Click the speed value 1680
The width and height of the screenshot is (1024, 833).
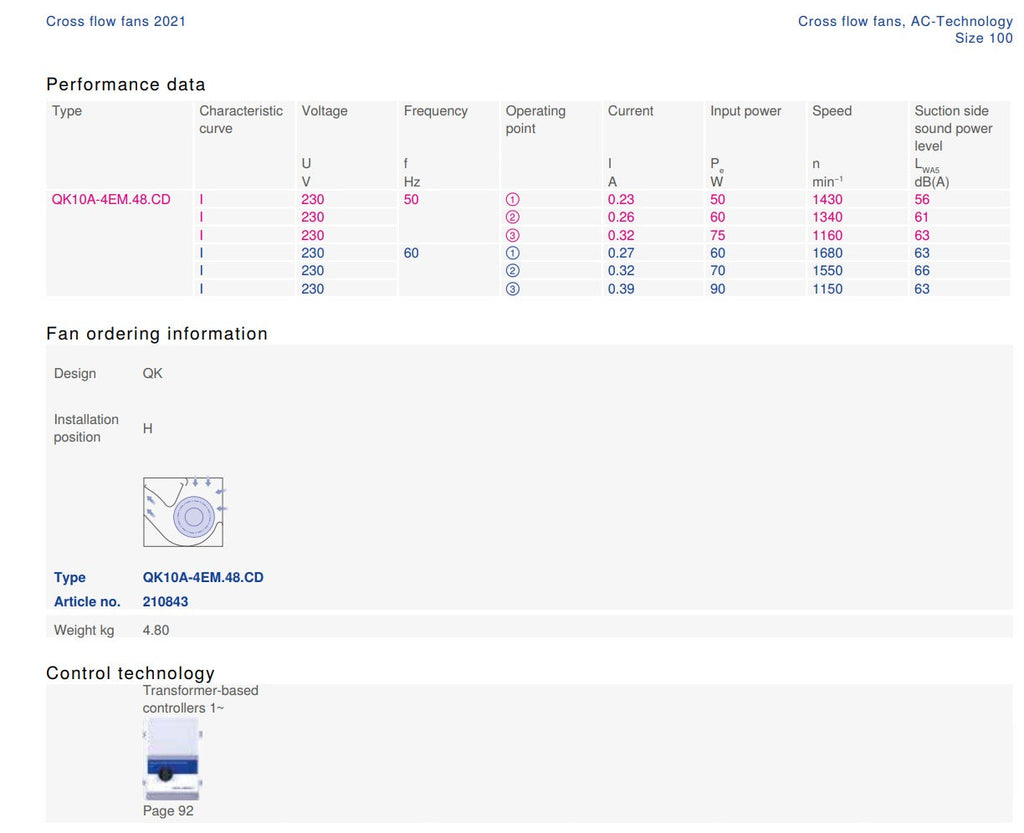tap(827, 253)
